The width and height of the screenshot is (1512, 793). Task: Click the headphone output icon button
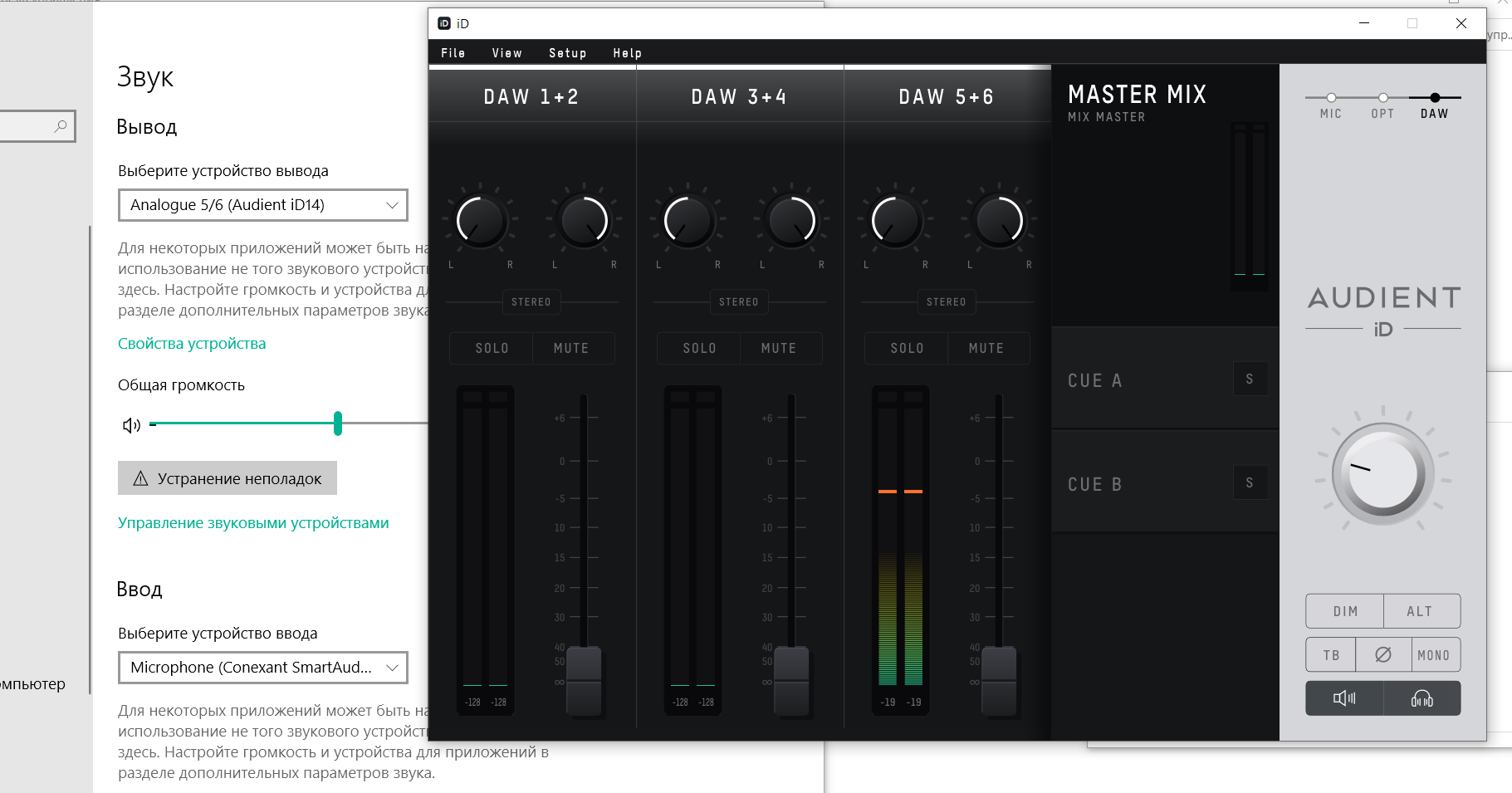[x=1422, y=698]
